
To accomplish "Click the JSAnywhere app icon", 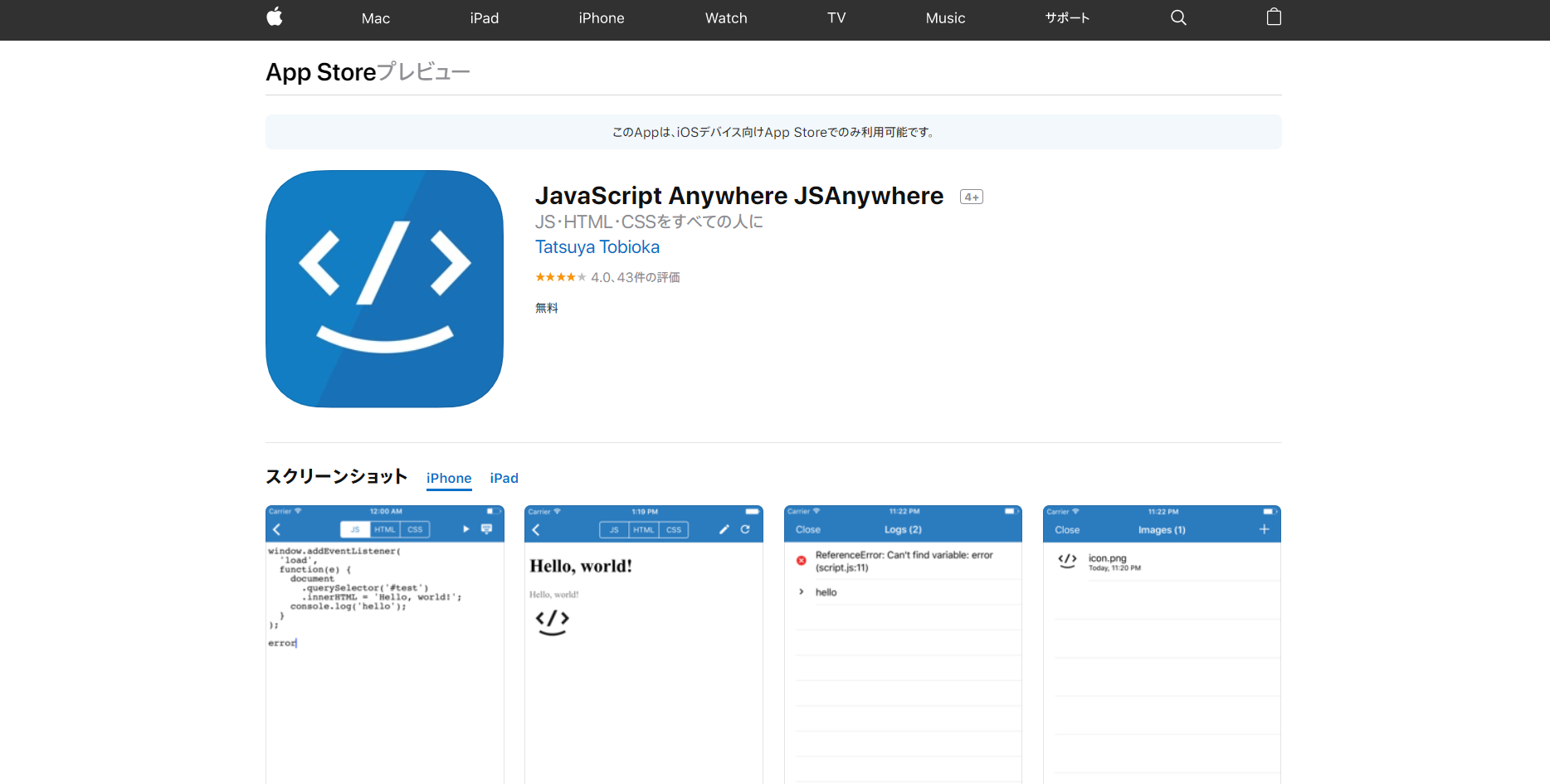I will point(384,289).
